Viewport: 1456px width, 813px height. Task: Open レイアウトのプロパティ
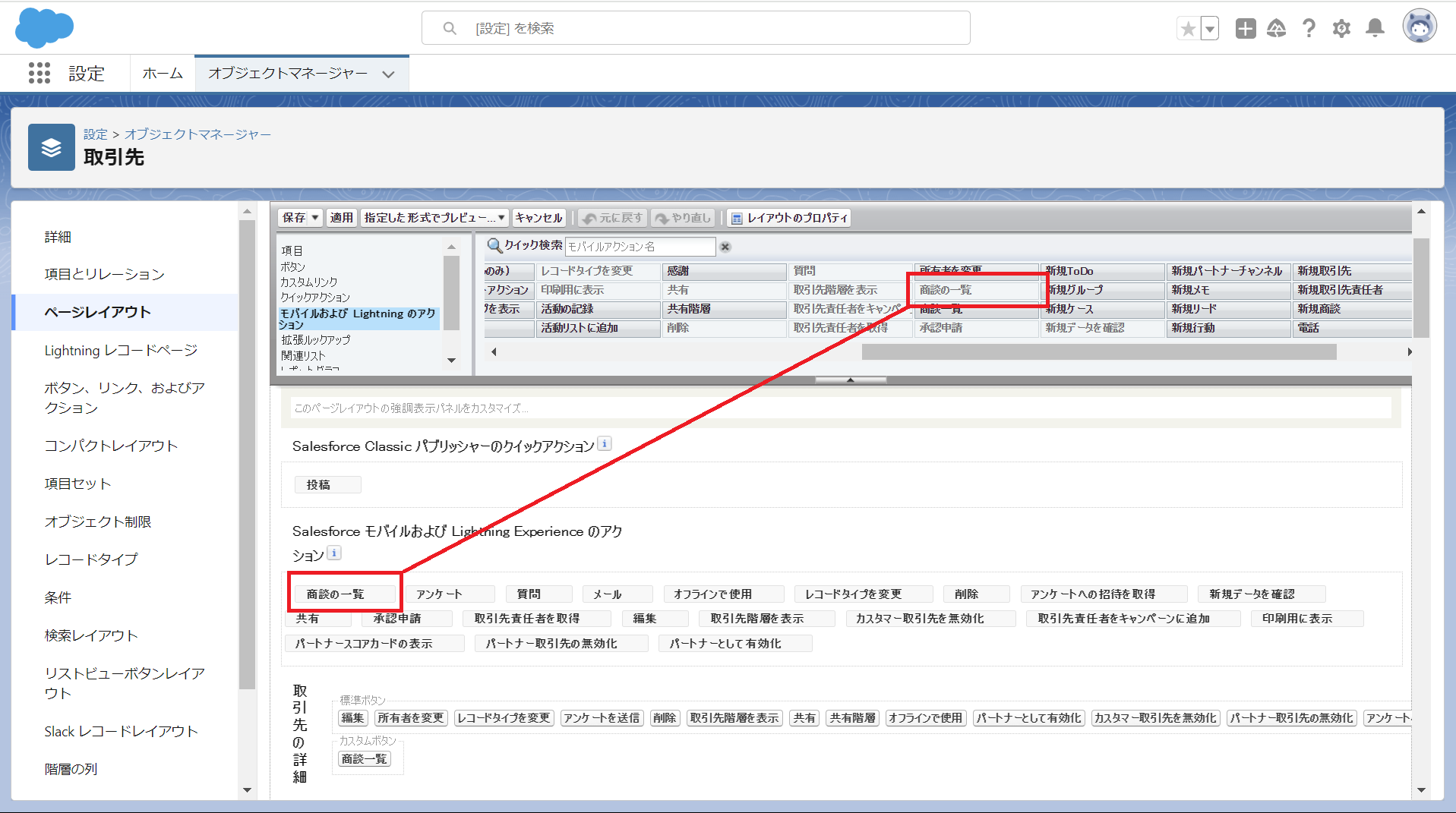[789, 218]
